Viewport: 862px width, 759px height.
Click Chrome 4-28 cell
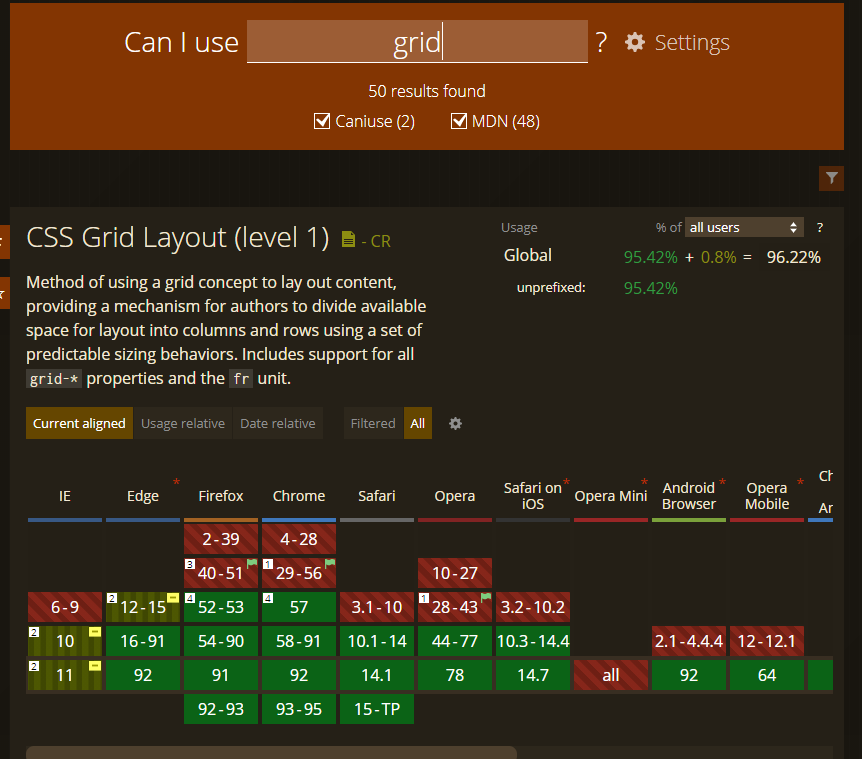[299, 539]
